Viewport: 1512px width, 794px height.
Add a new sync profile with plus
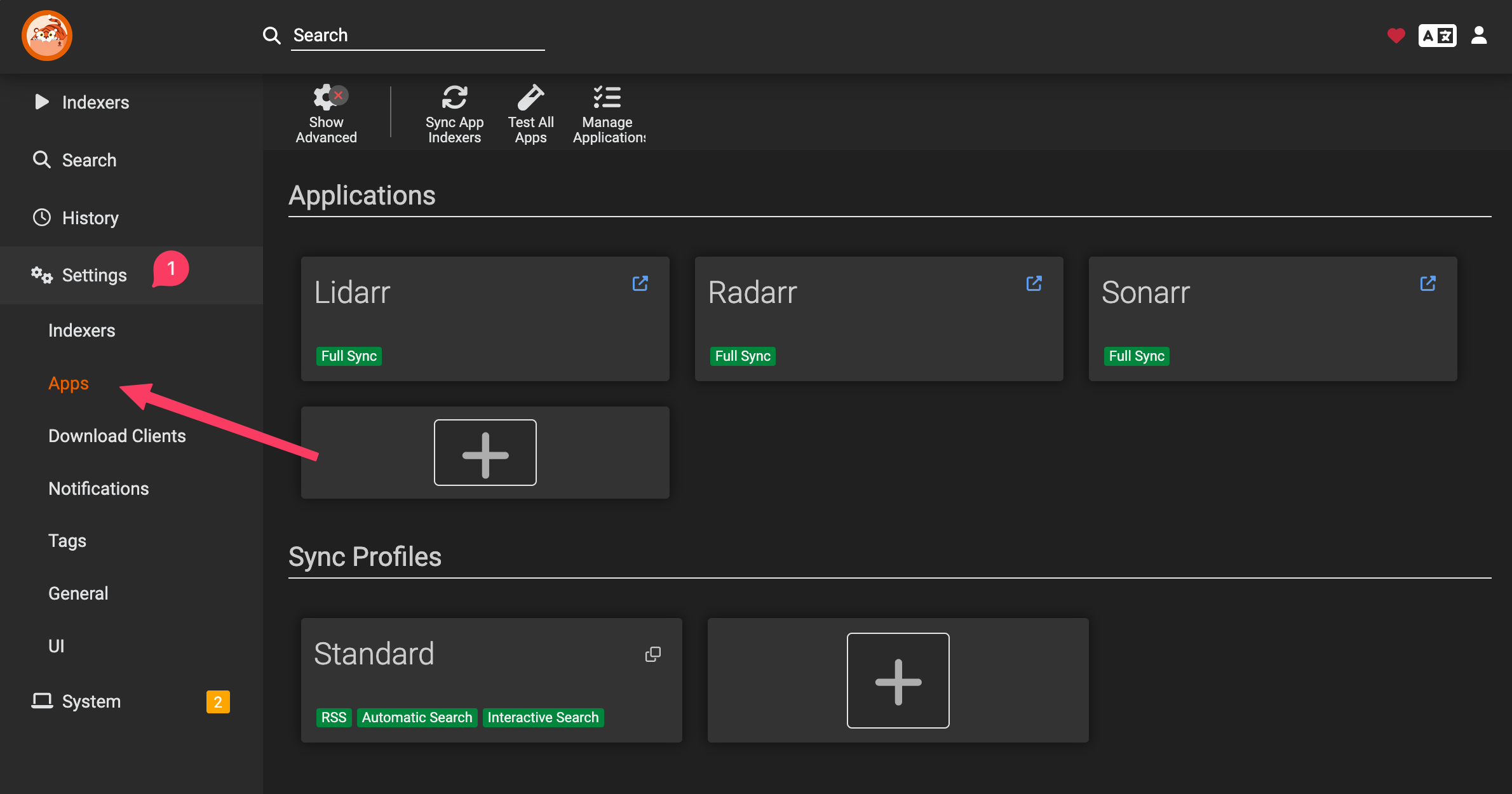[x=898, y=680]
